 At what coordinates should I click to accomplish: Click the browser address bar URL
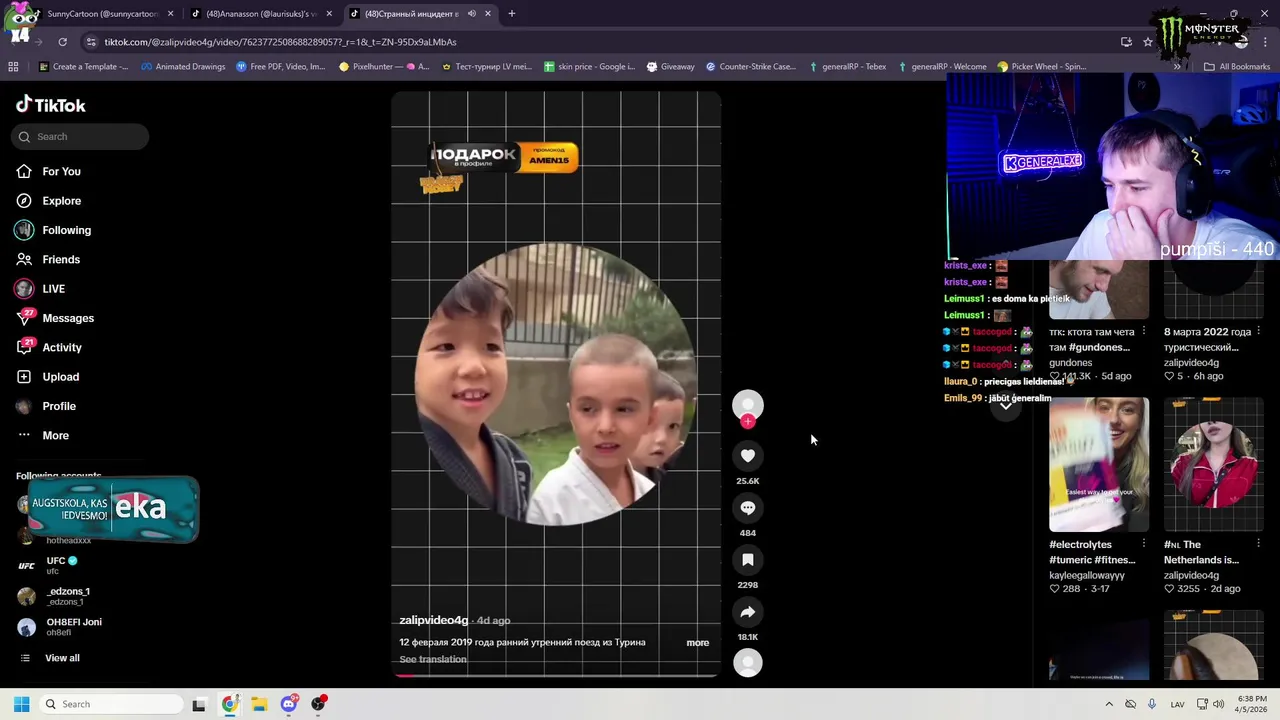tap(280, 42)
